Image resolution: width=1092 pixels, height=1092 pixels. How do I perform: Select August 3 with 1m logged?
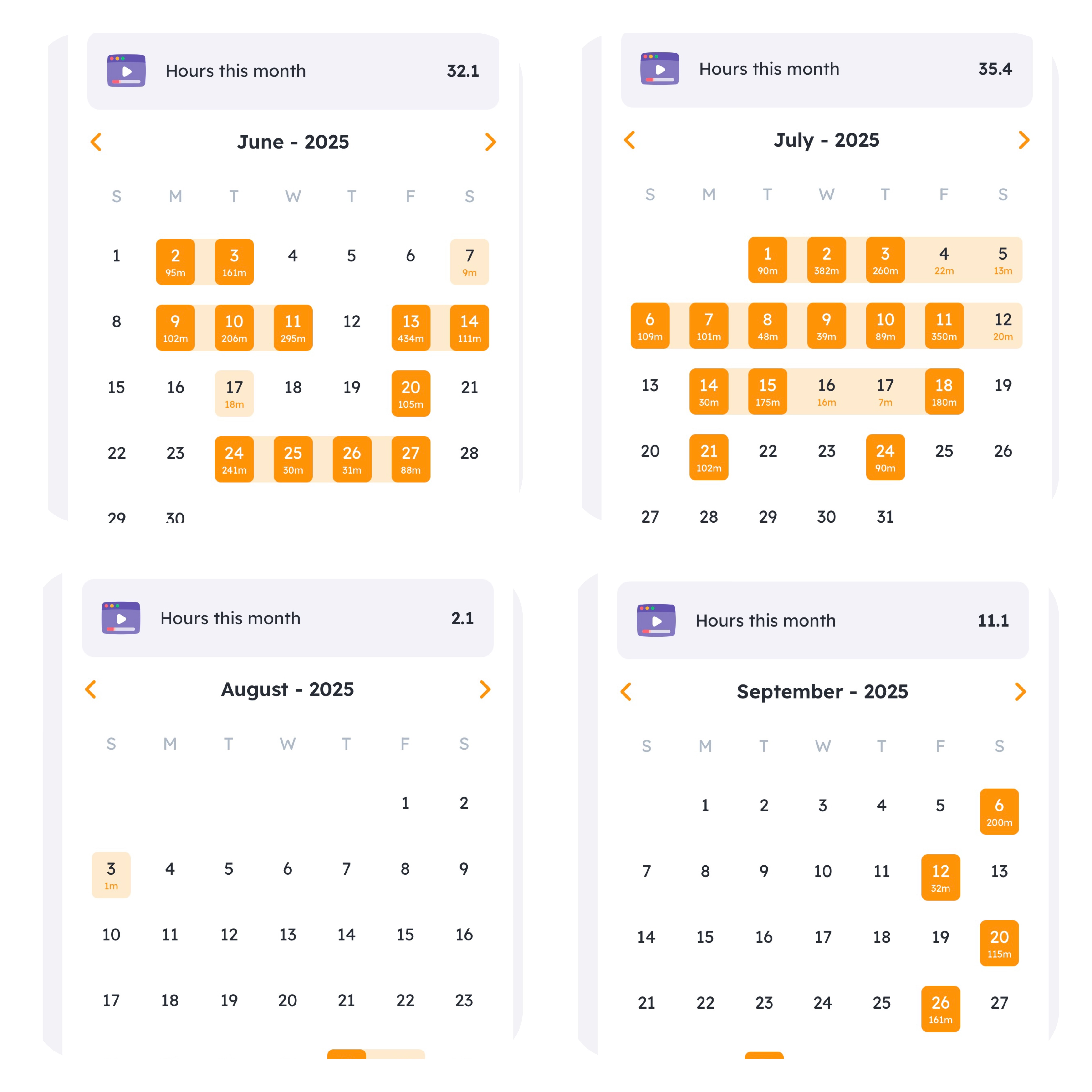pos(111,875)
